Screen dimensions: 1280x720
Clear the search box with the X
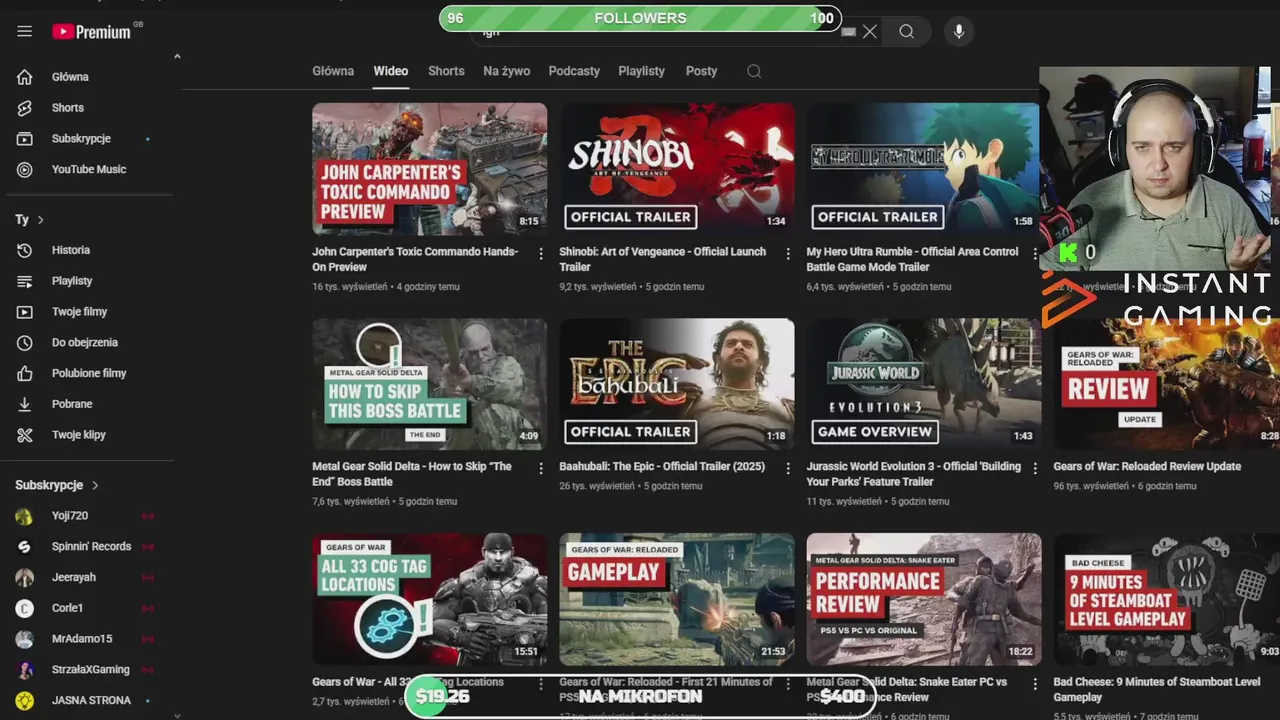point(870,32)
